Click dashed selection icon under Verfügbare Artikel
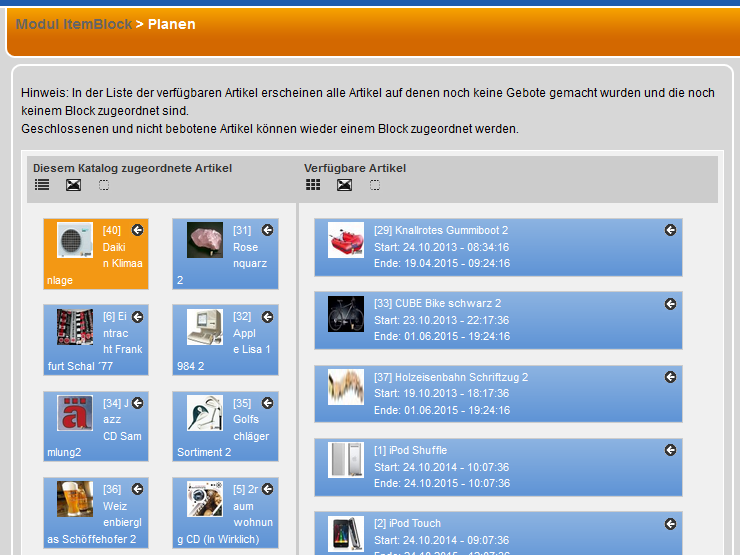Screen dimensions: 740x555 click(x=375, y=185)
